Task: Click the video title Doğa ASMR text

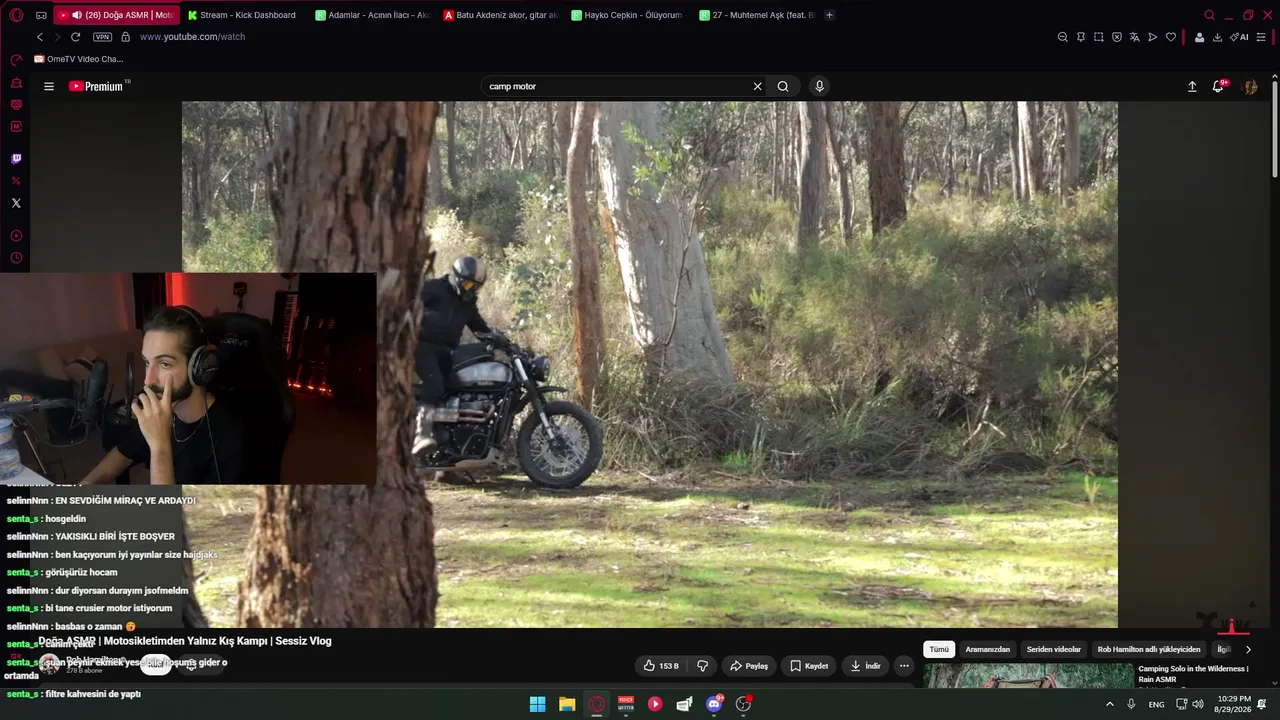Action: tap(185, 641)
